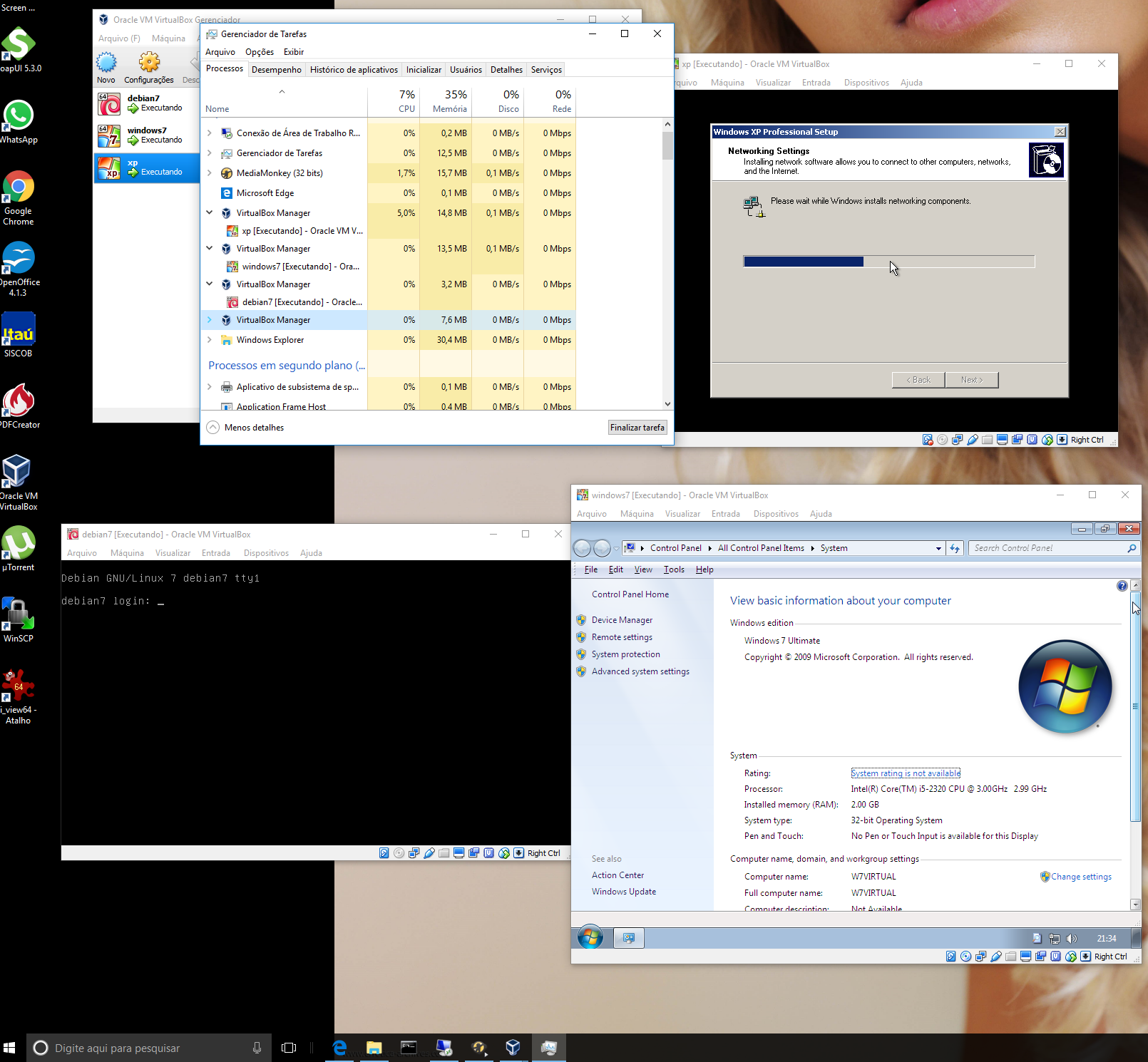Expand the Aplicativo de subsistema row

(x=210, y=387)
